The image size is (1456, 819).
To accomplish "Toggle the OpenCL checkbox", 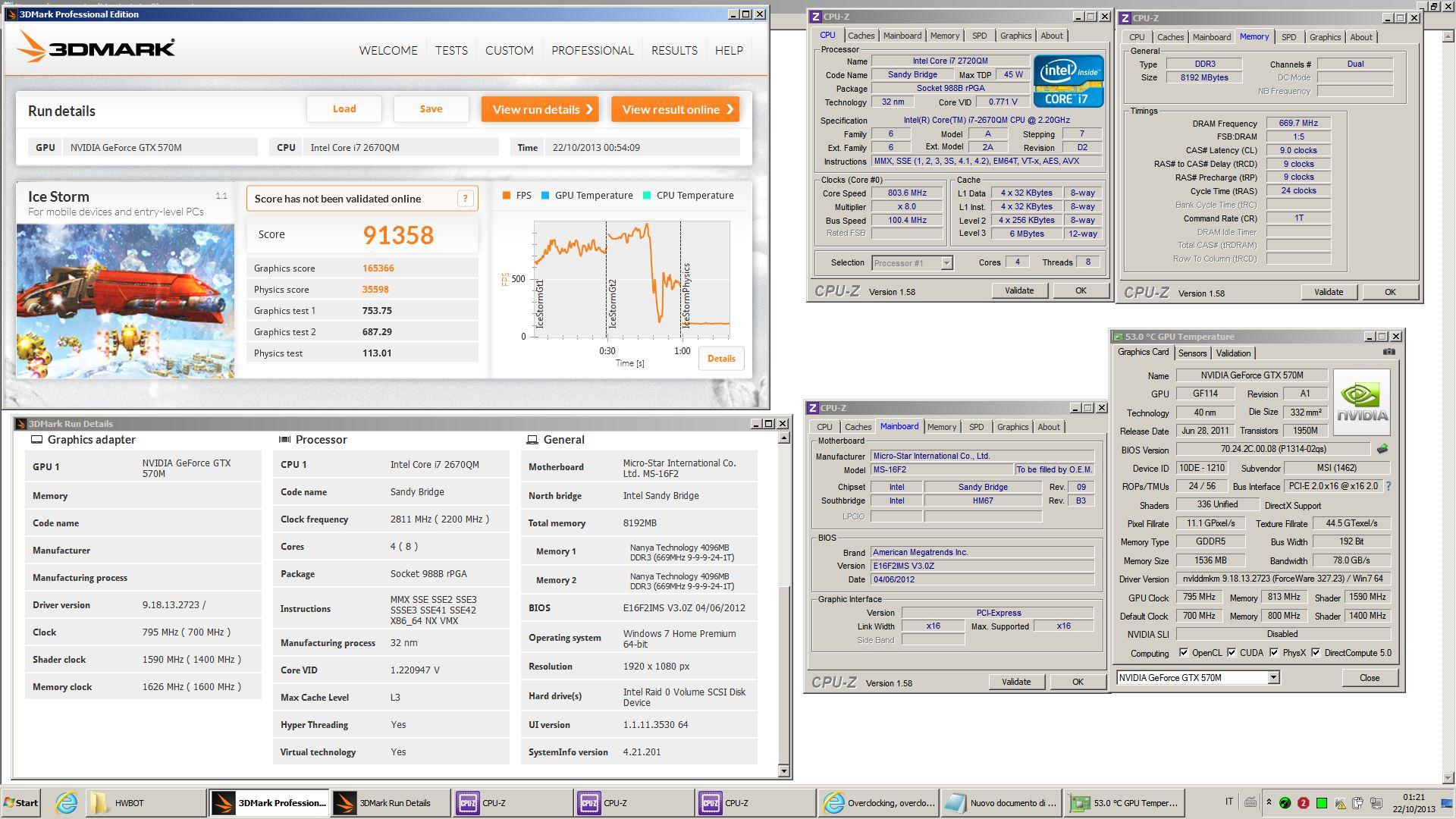I will (1183, 652).
